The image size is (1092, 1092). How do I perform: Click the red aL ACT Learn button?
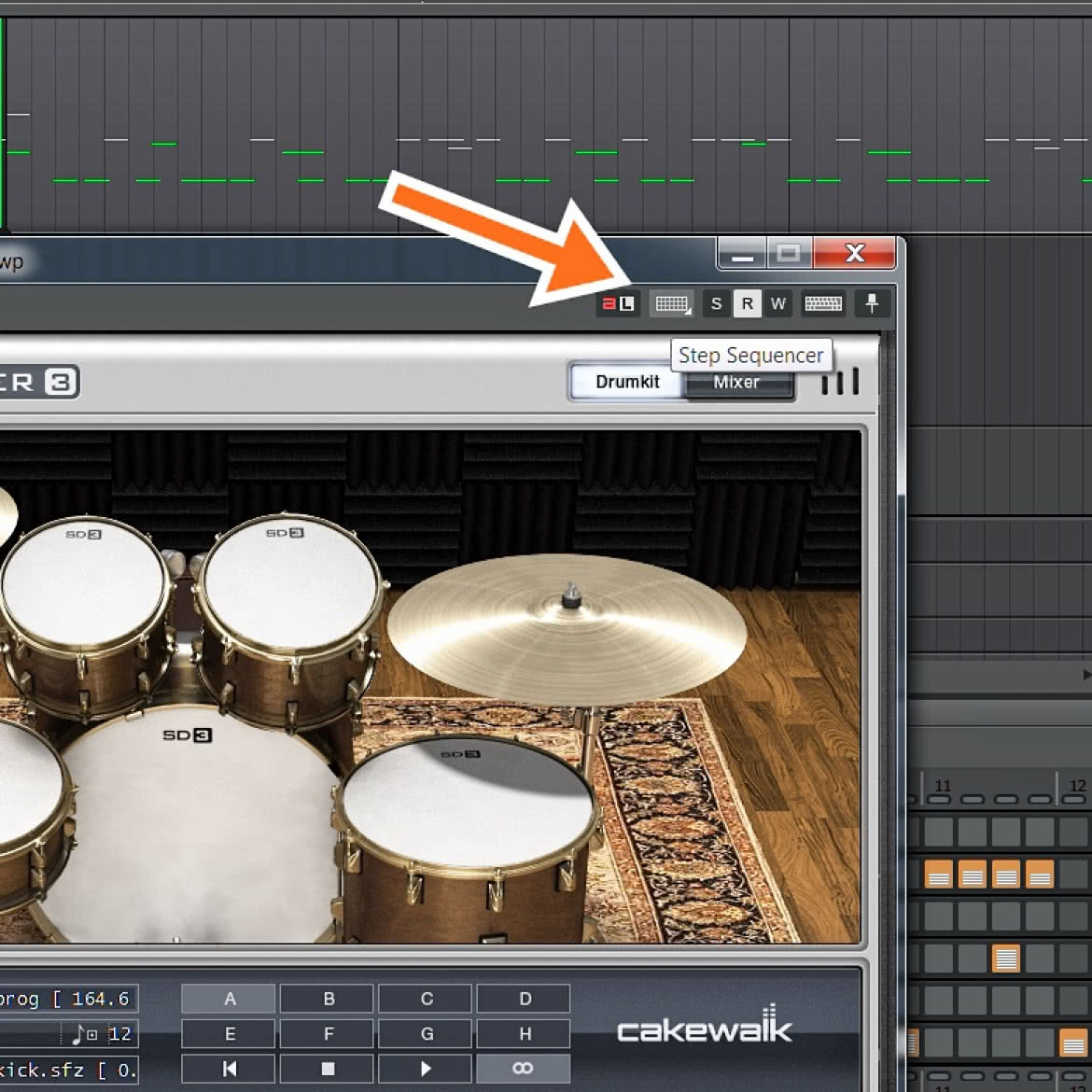[x=618, y=303]
